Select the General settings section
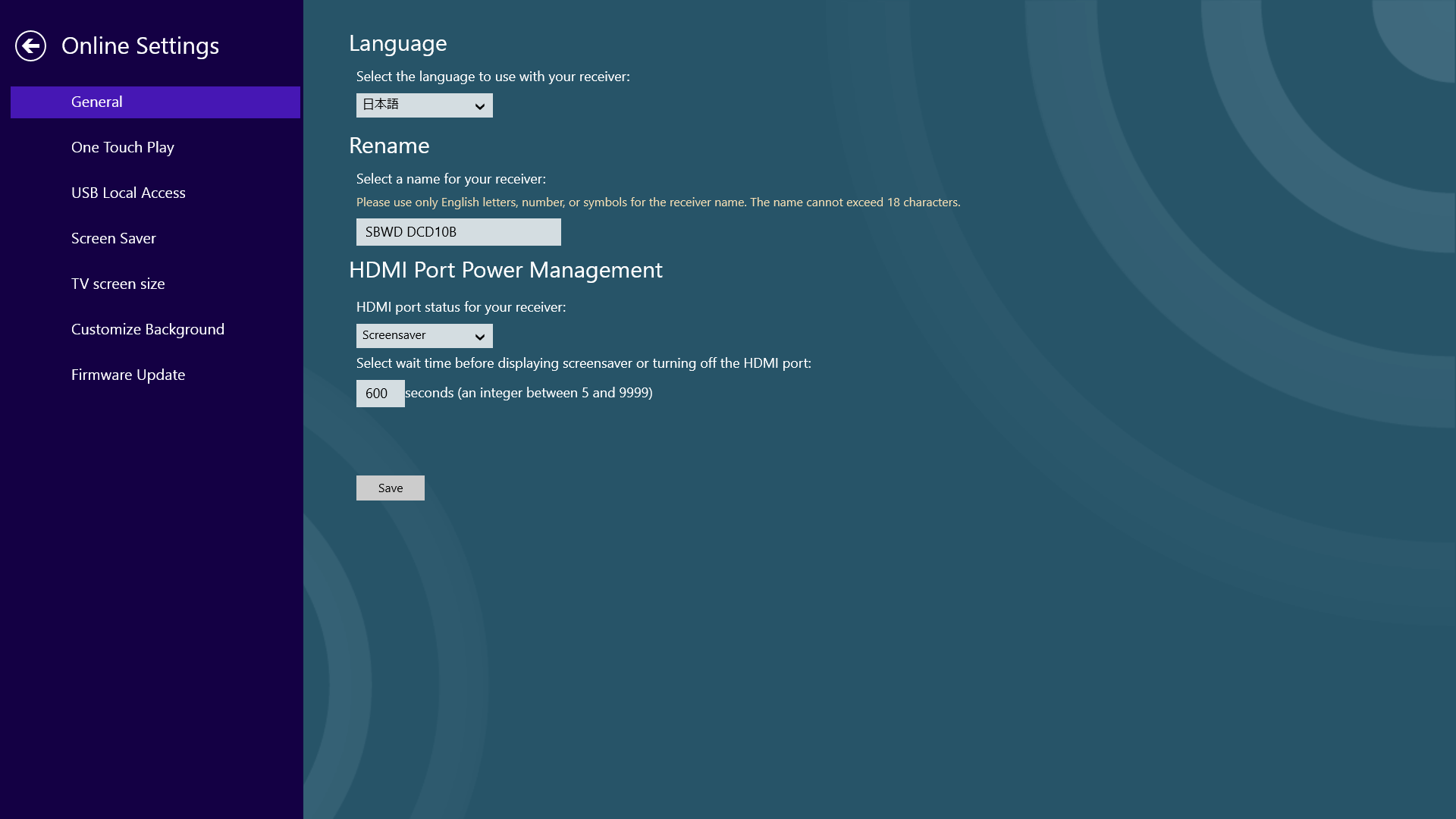This screenshot has height=819, width=1456. coord(155,102)
